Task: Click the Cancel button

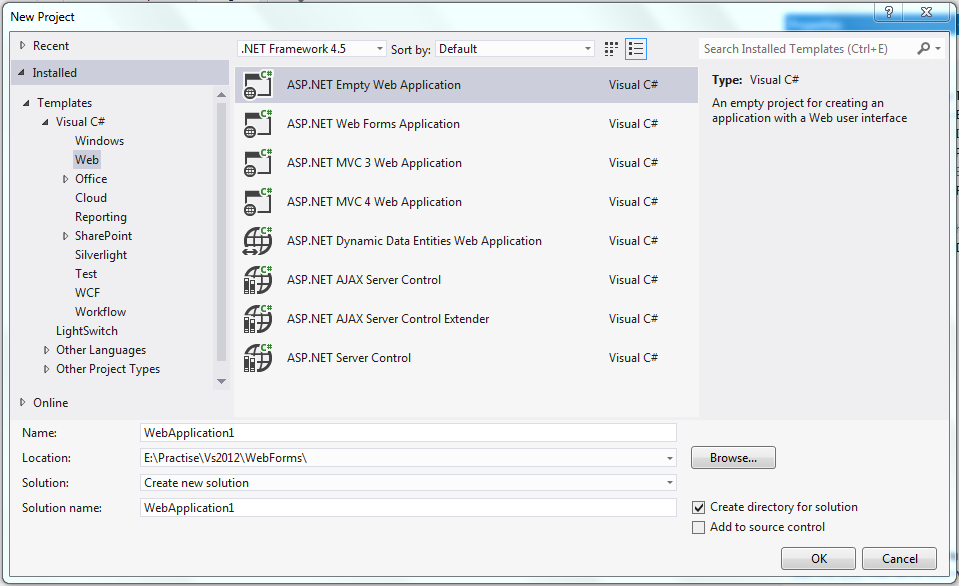Action: click(x=899, y=558)
